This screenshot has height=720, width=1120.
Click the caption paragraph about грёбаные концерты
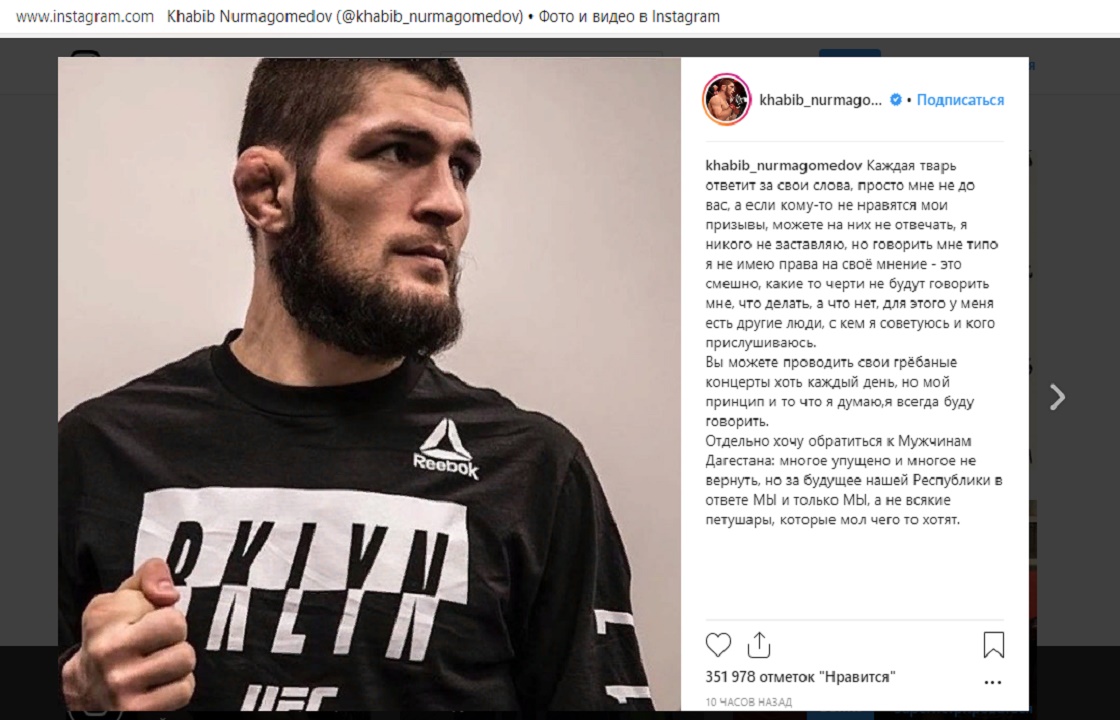point(840,391)
